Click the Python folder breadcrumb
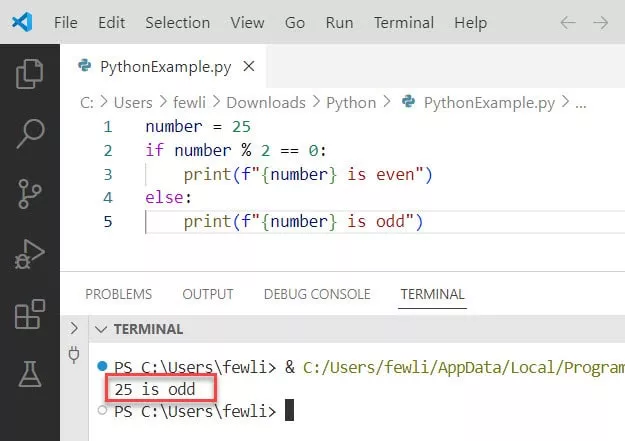This screenshot has width=625, height=441. coord(350,102)
